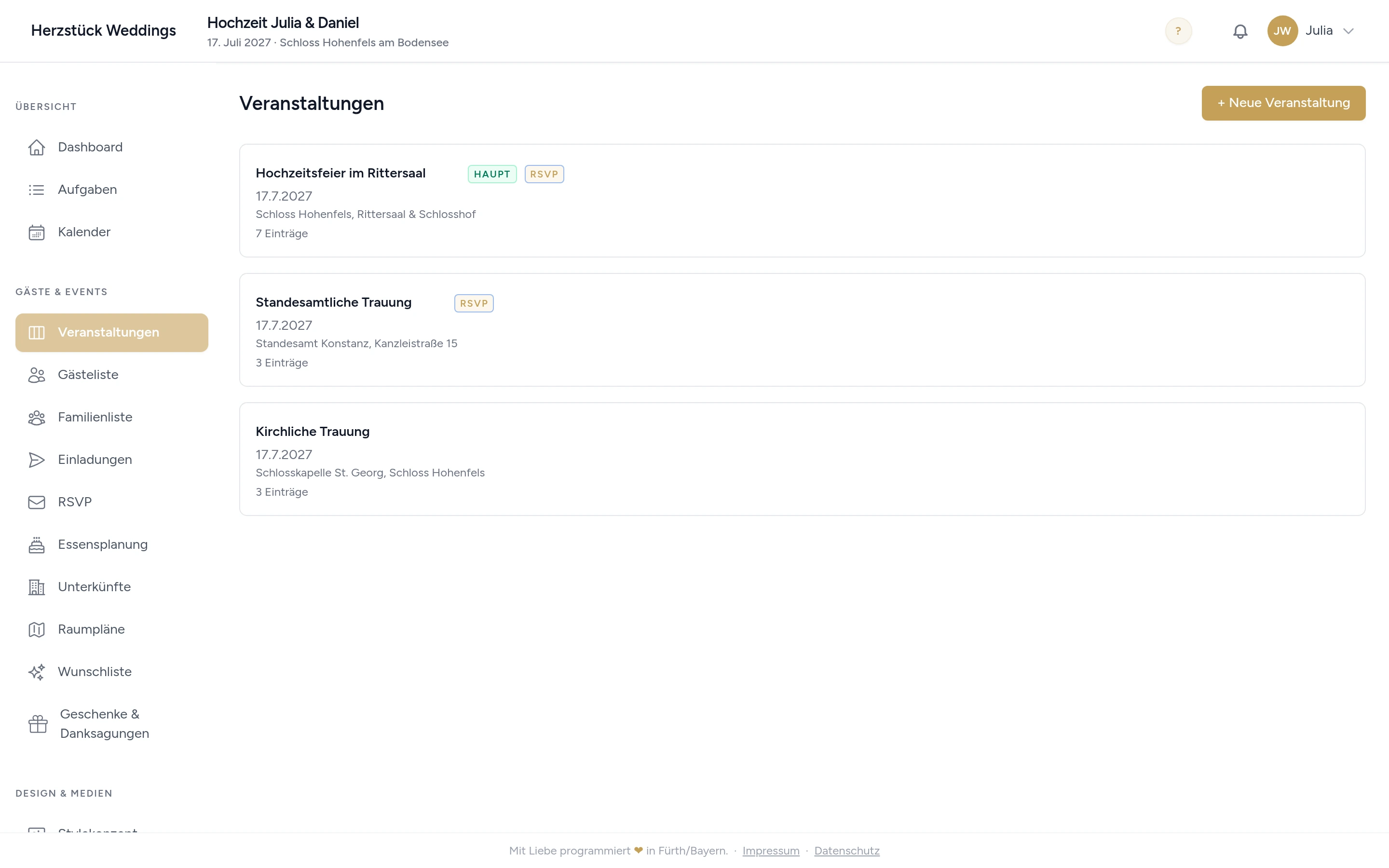Image resolution: width=1389 pixels, height=868 pixels.
Task: Click Herzstück Weddings logo text
Action: (103, 30)
